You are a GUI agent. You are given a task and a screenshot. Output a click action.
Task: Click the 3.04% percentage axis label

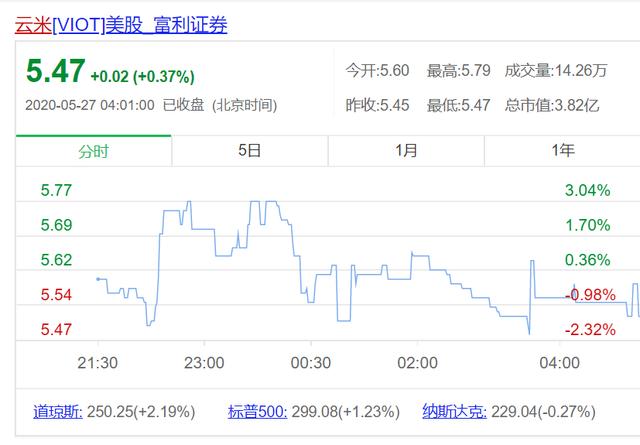pos(588,189)
